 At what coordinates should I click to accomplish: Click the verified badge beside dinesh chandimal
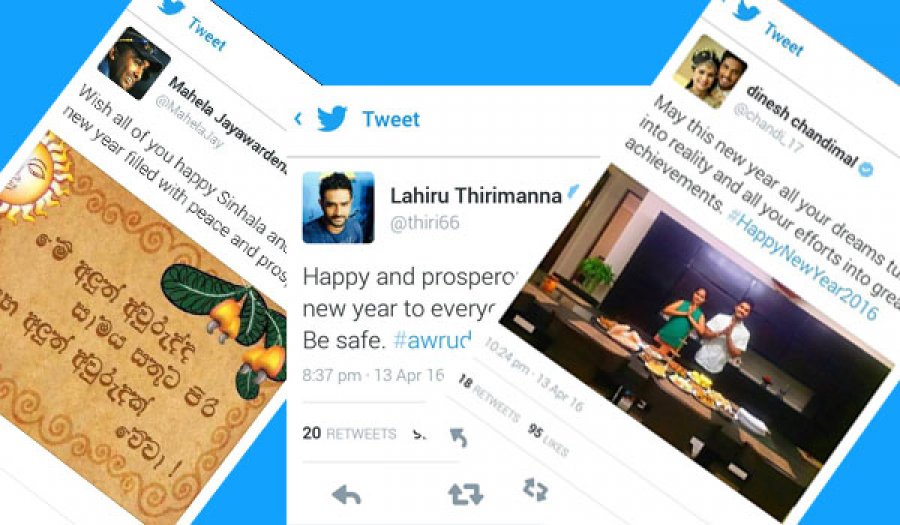pos(867,168)
